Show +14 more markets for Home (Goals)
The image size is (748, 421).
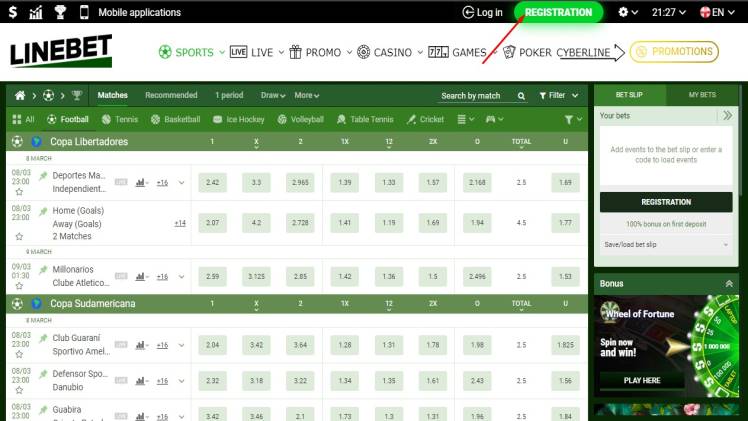(x=180, y=223)
